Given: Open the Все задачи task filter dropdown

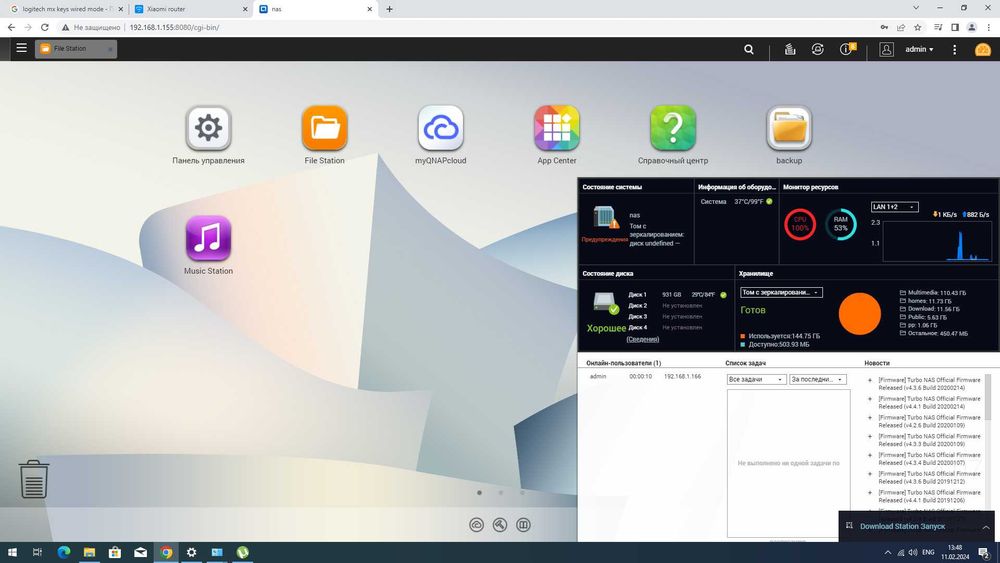Looking at the screenshot, I should [756, 379].
